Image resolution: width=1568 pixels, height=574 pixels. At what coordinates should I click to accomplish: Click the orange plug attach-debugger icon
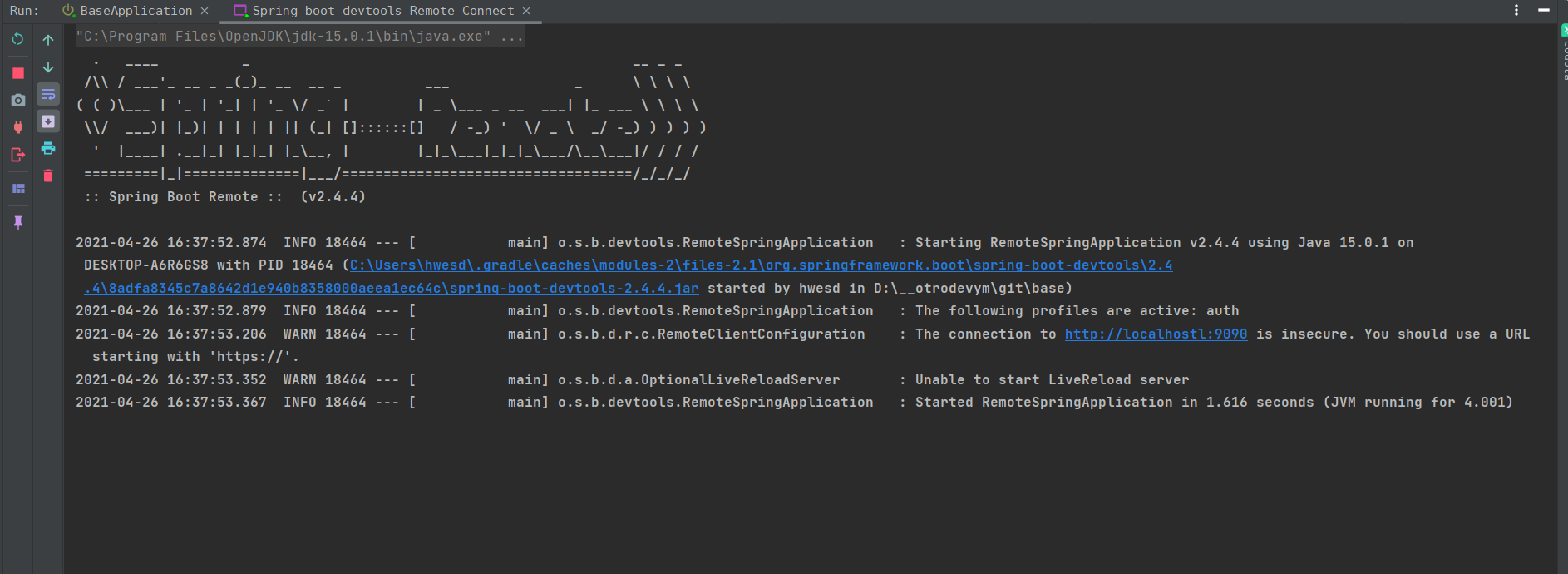click(17, 127)
